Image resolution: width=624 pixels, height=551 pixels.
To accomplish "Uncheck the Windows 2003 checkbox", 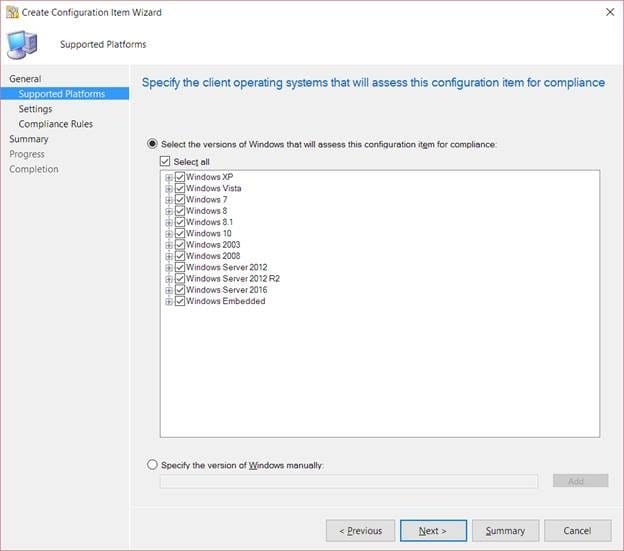I will (x=180, y=244).
